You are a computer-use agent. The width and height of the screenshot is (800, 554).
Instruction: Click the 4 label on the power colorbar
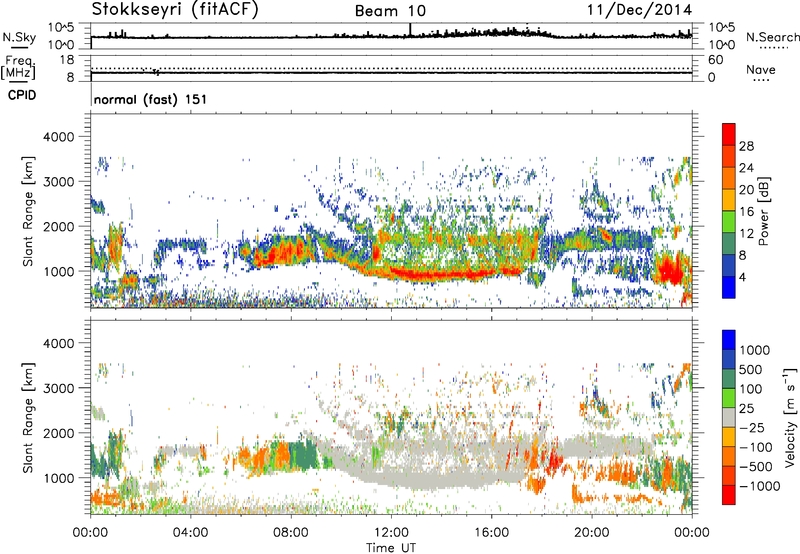pyautogui.click(x=742, y=278)
